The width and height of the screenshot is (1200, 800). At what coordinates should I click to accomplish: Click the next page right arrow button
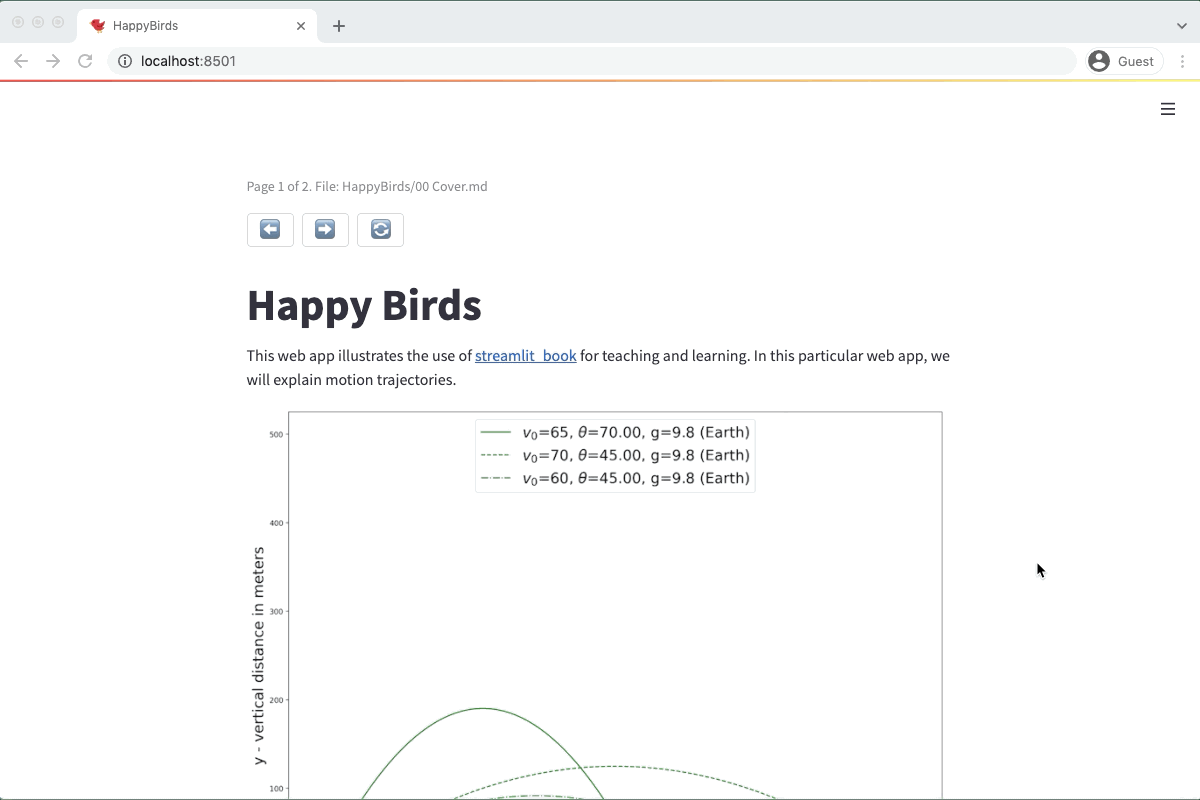[325, 230]
